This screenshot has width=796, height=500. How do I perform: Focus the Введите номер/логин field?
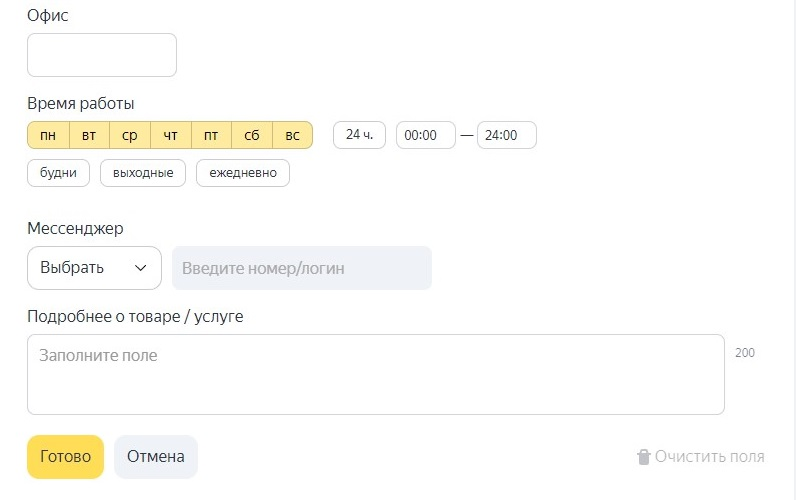point(302,268)
